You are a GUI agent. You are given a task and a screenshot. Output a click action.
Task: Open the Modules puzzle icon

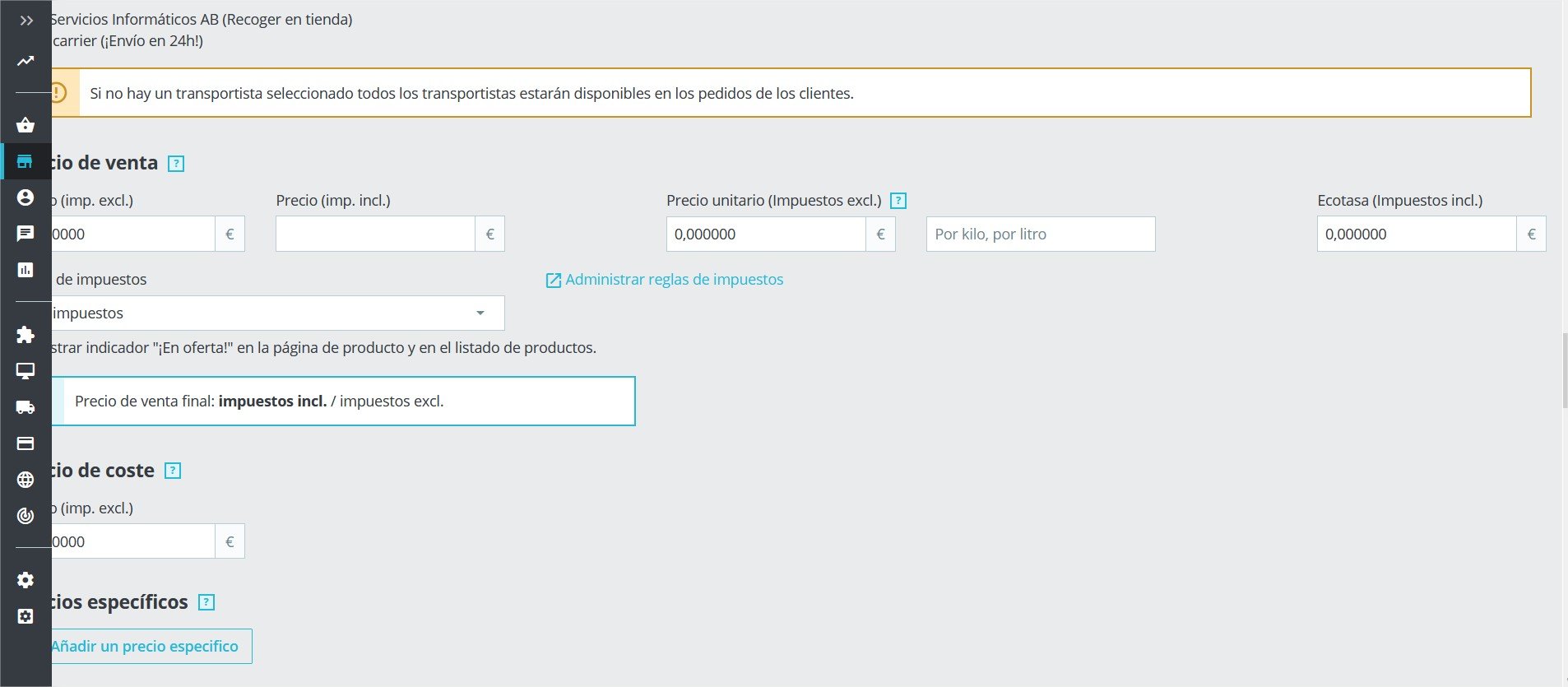pos(26,334)
